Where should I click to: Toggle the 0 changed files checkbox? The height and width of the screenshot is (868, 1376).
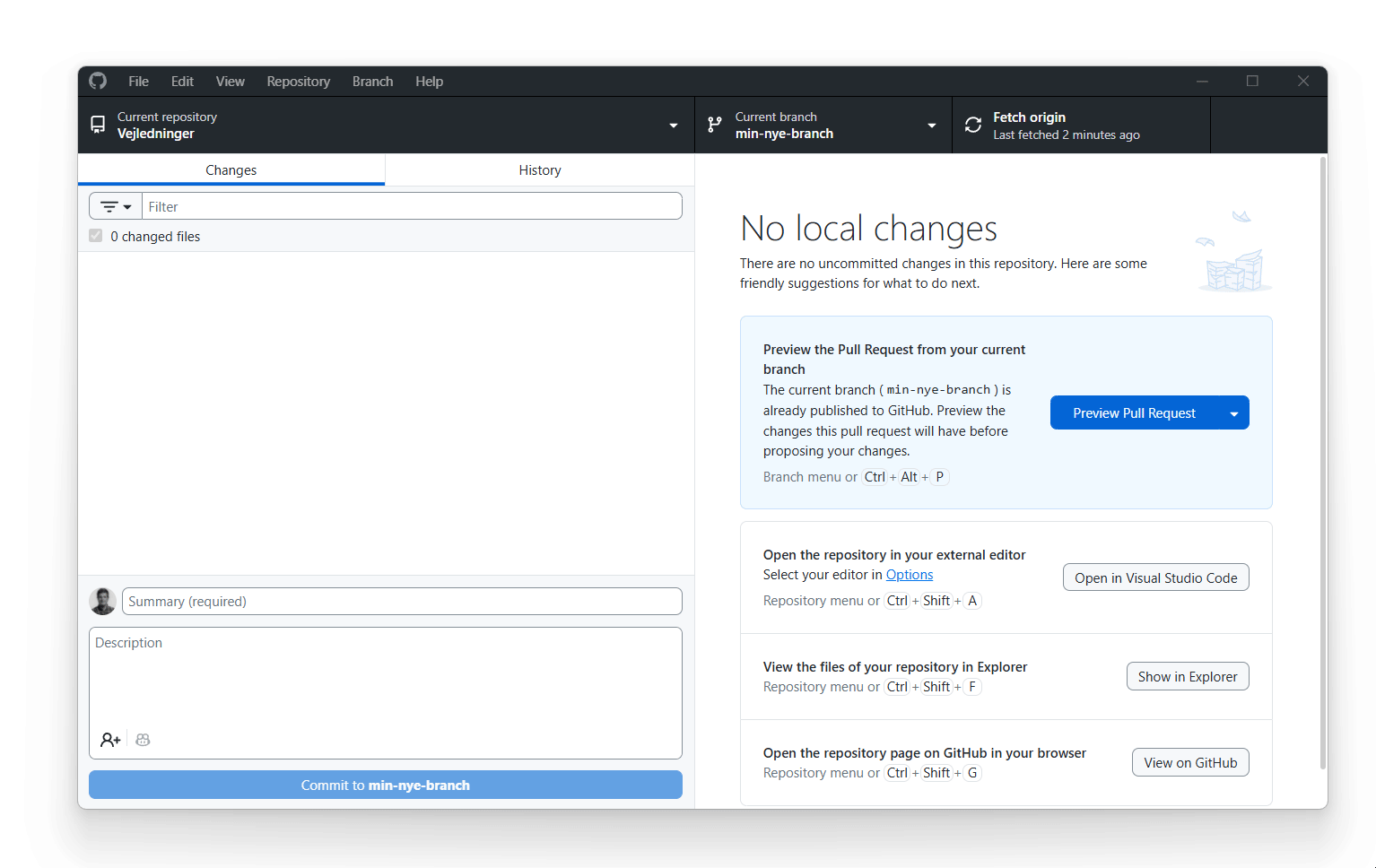pyautogui.click(x=95, y=235)
